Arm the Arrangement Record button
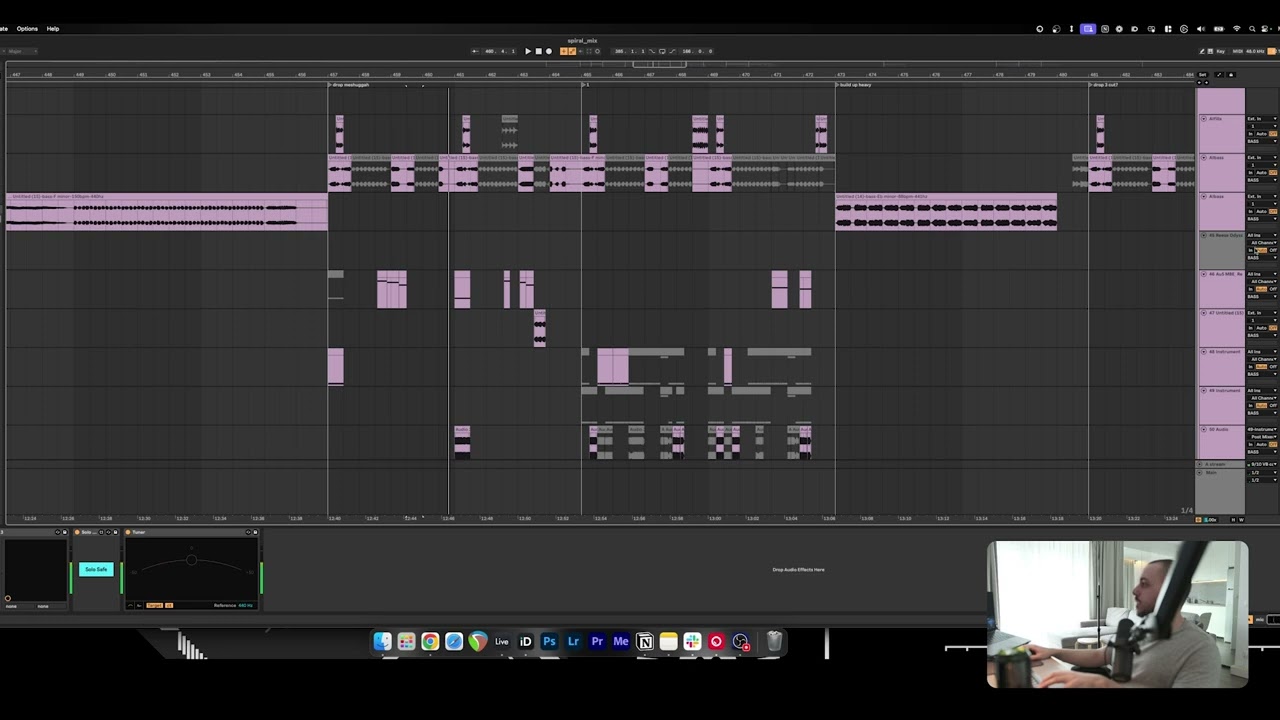The image size is (1280, 720). (x=548, y=51)
